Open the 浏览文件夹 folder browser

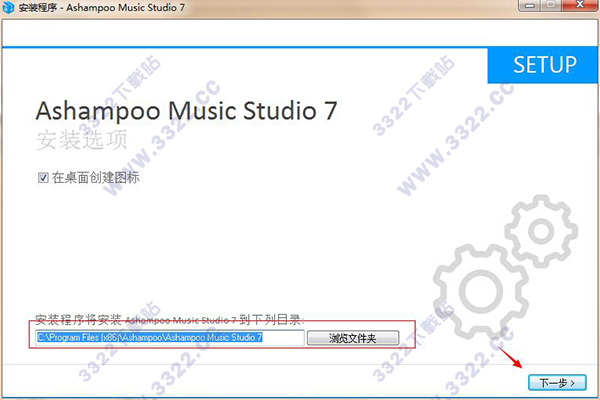353,338
